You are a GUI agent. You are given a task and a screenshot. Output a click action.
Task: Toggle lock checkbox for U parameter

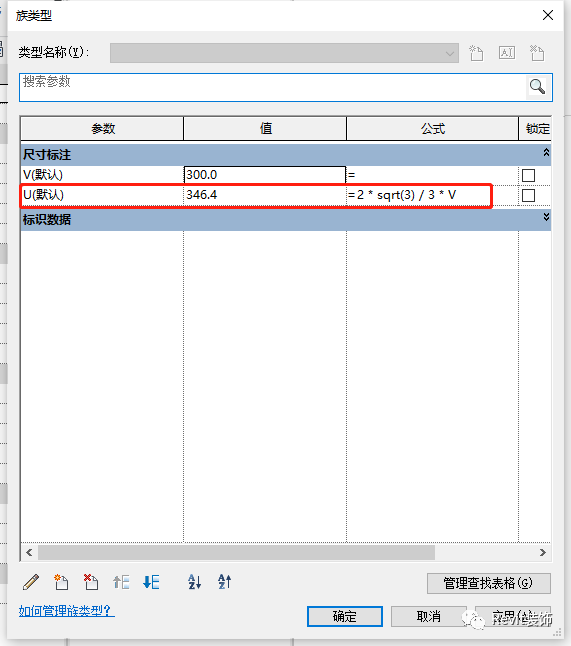click(528, 195)
